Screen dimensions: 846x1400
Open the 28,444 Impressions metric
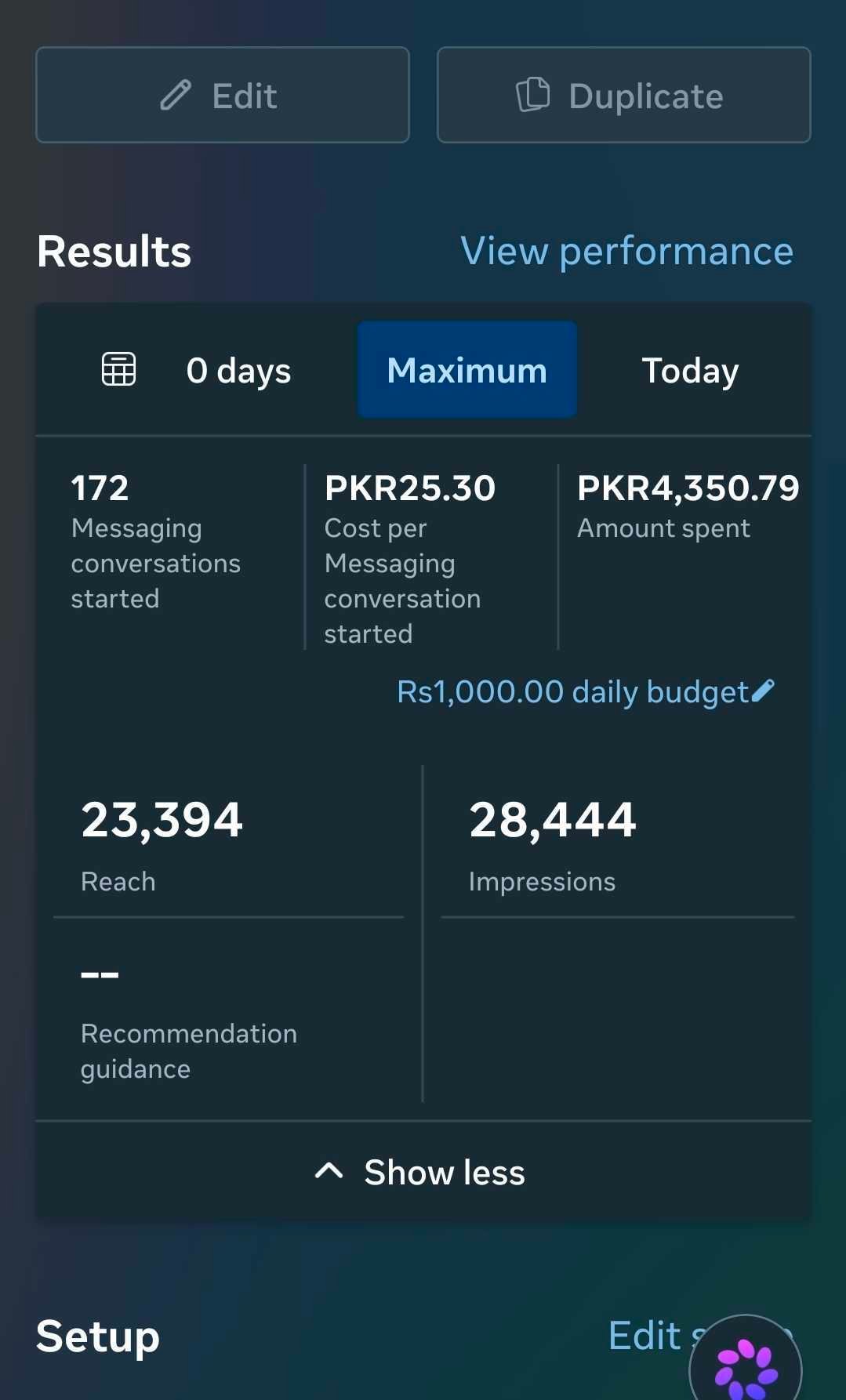click(618, 844)
